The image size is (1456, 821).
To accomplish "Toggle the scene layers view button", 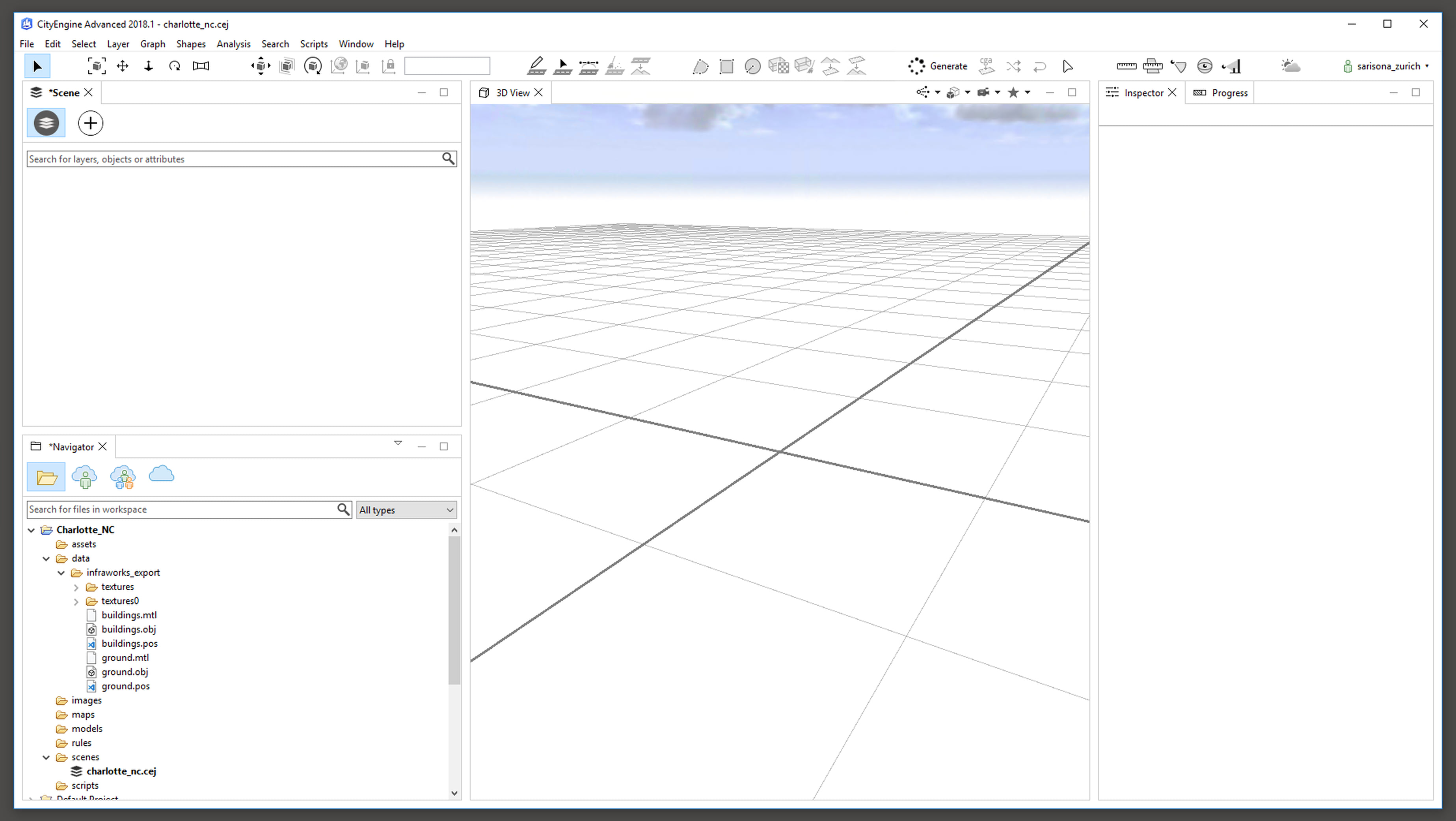I will (47, 123).
